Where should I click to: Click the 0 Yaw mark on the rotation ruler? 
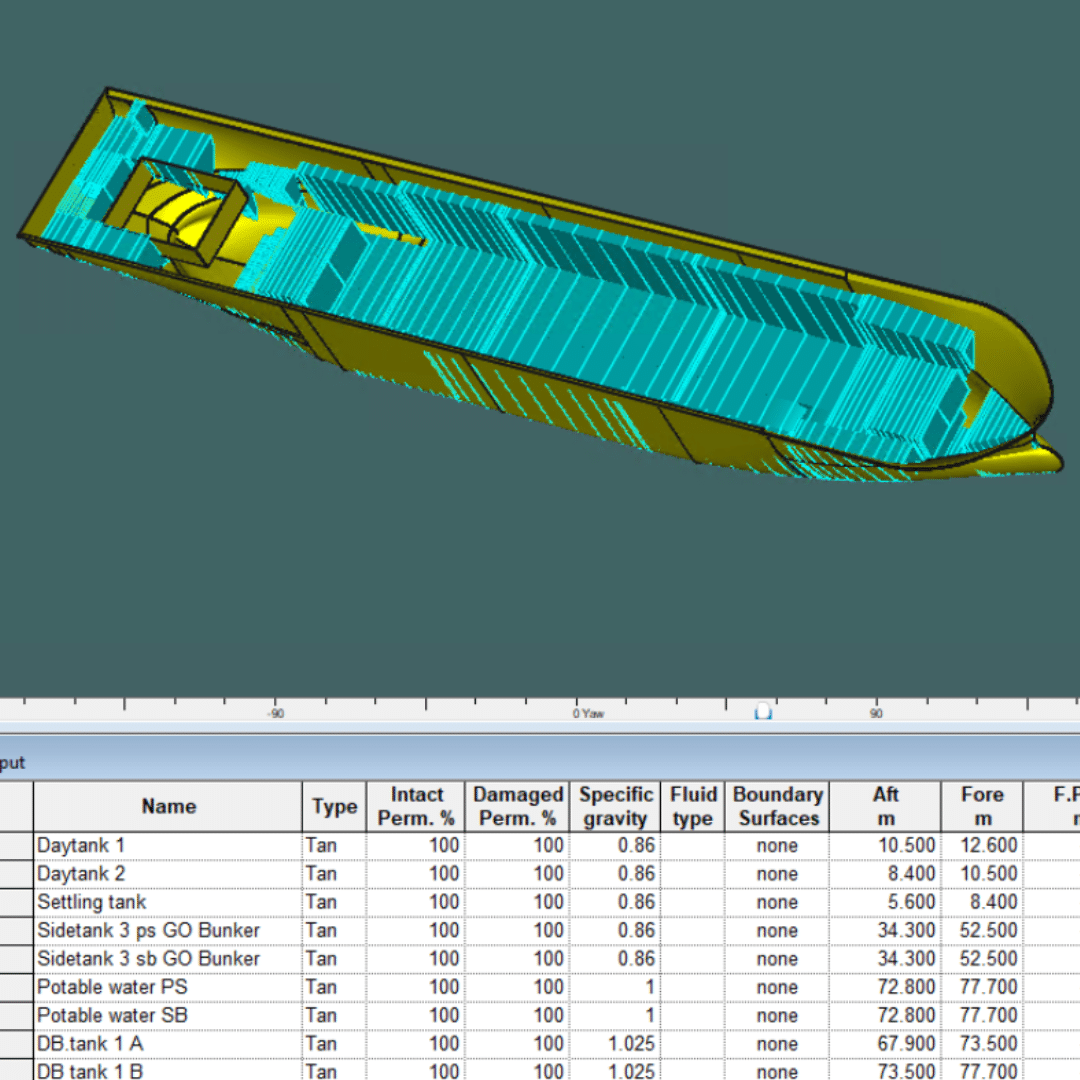[x=589, y=713]
